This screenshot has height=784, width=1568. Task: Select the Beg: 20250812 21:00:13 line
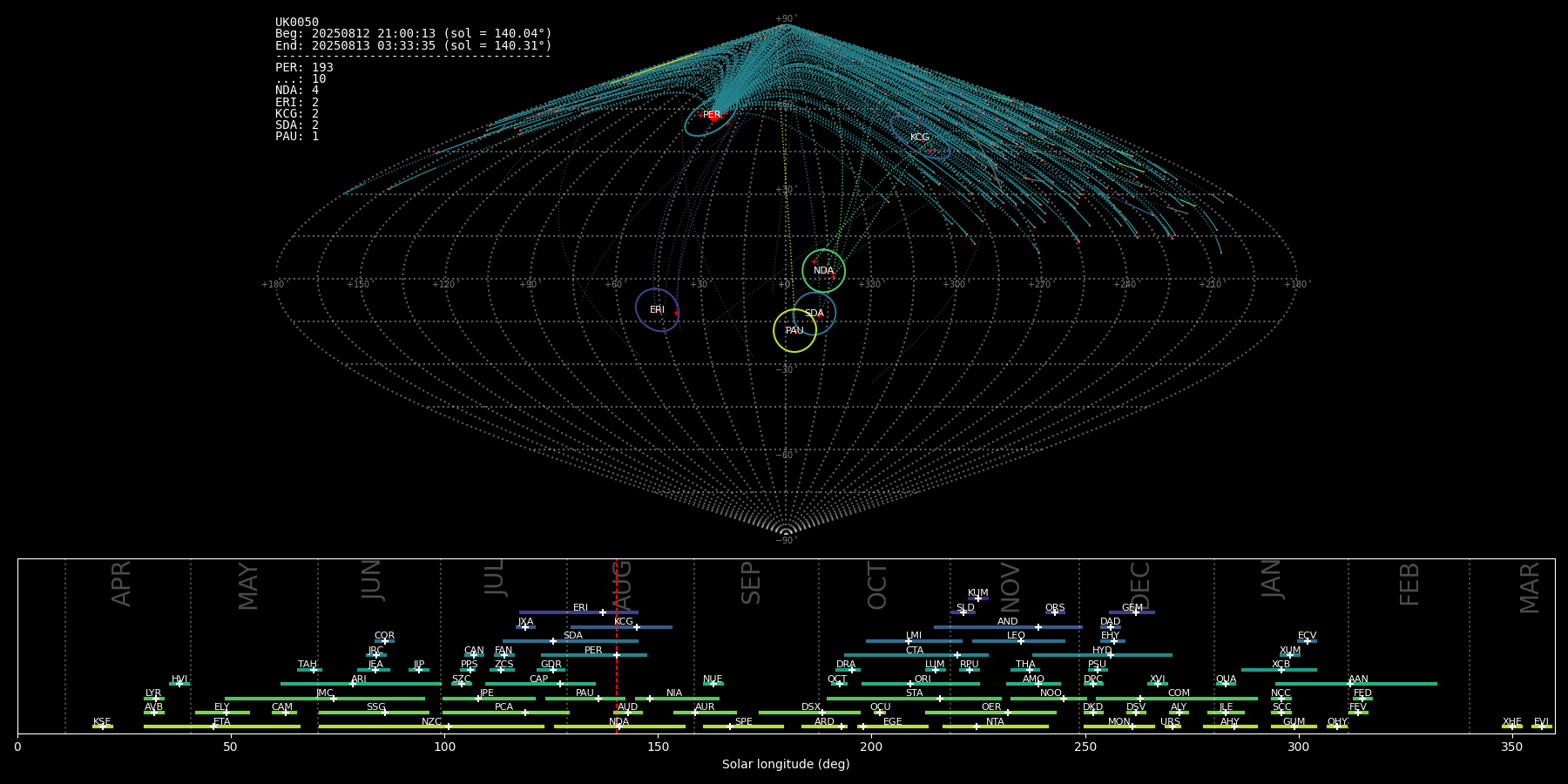click(x=414, y=34)
